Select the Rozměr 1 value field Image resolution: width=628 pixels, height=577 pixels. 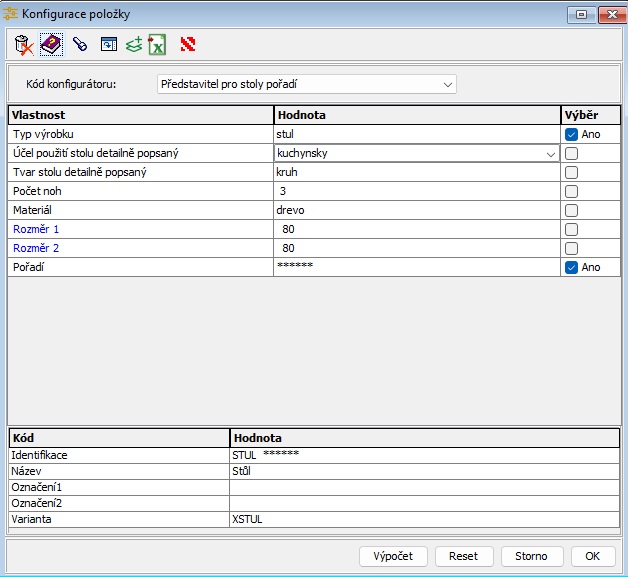click(417, 229)
